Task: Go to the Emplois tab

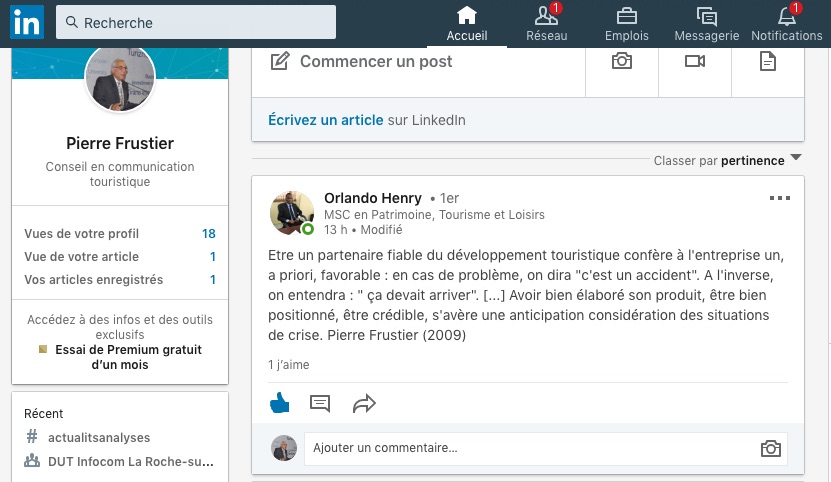Action: click(x=627, y=24)
